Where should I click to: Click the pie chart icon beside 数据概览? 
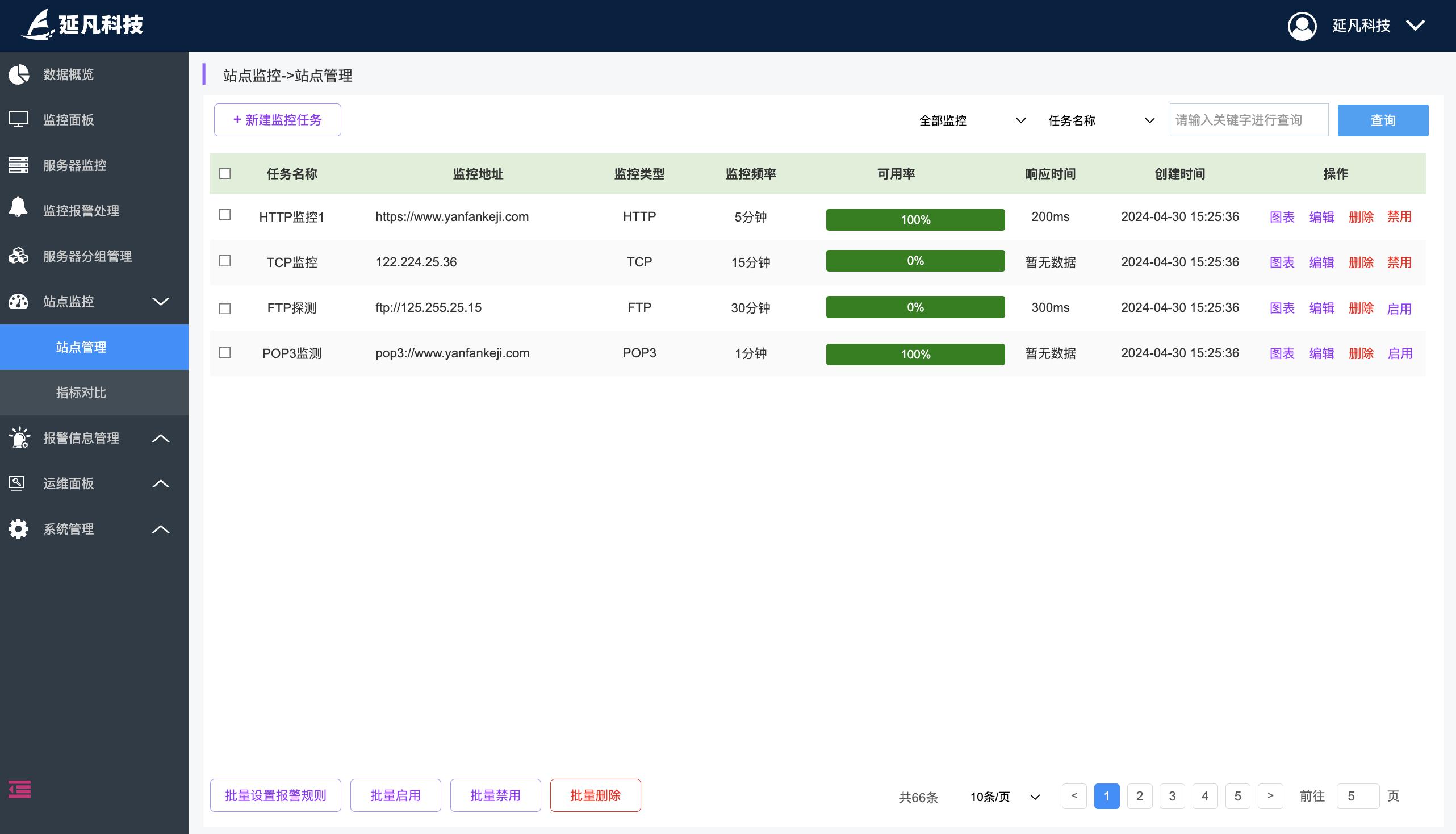(x=18, y=74)
